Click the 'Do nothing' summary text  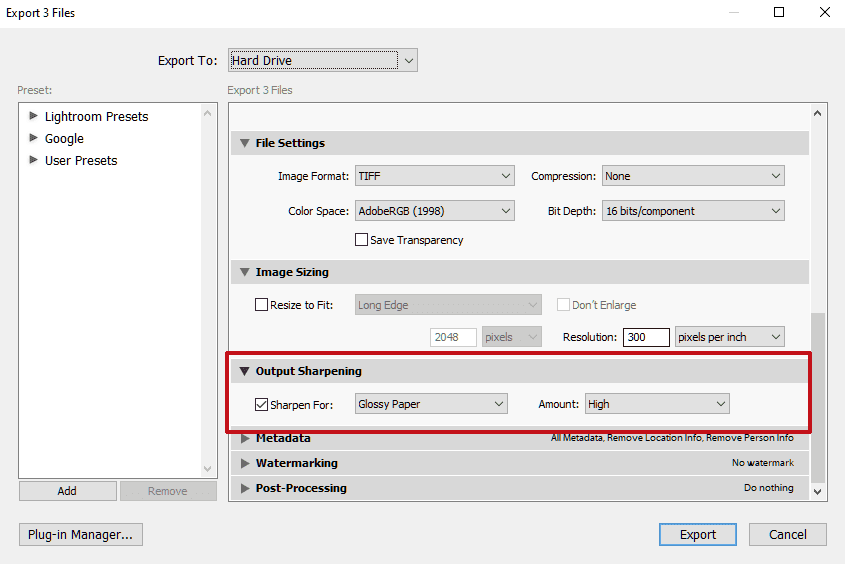coord(768,488)
